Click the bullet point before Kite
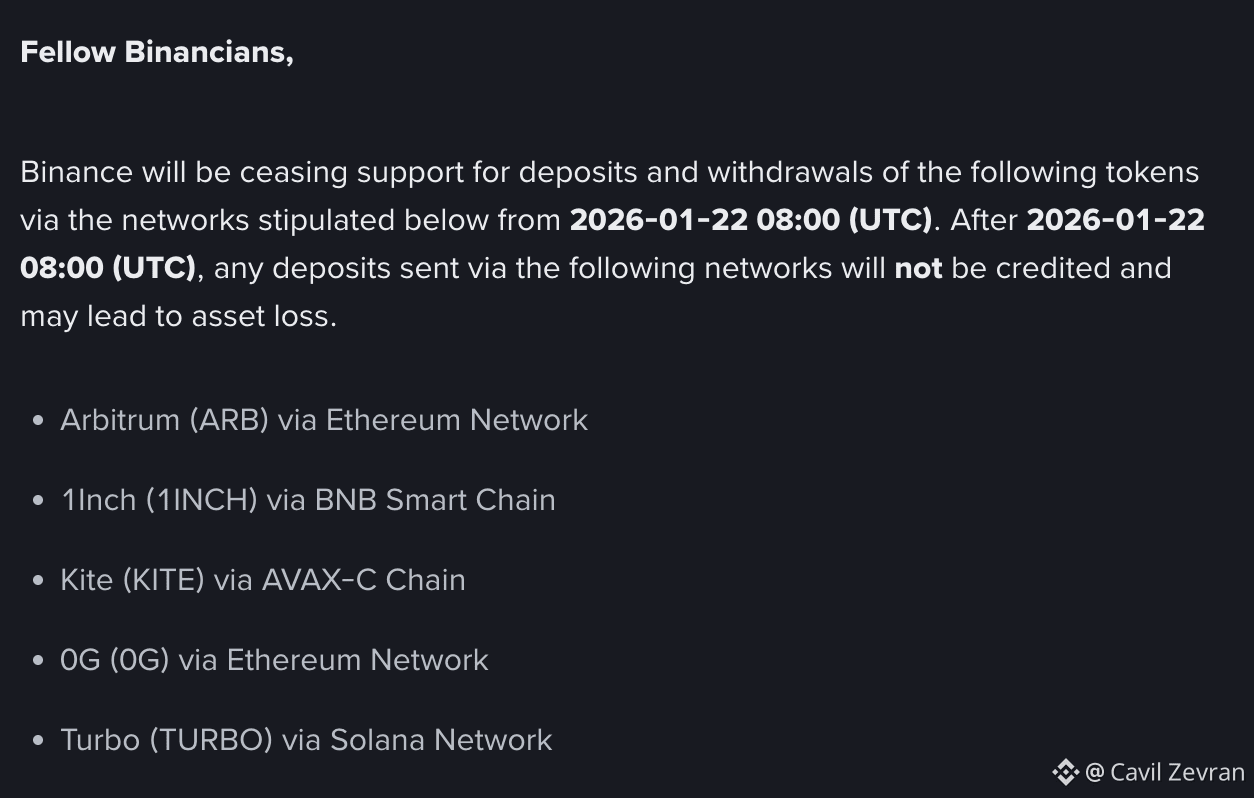1254x798 pixels. coord(38,581)
